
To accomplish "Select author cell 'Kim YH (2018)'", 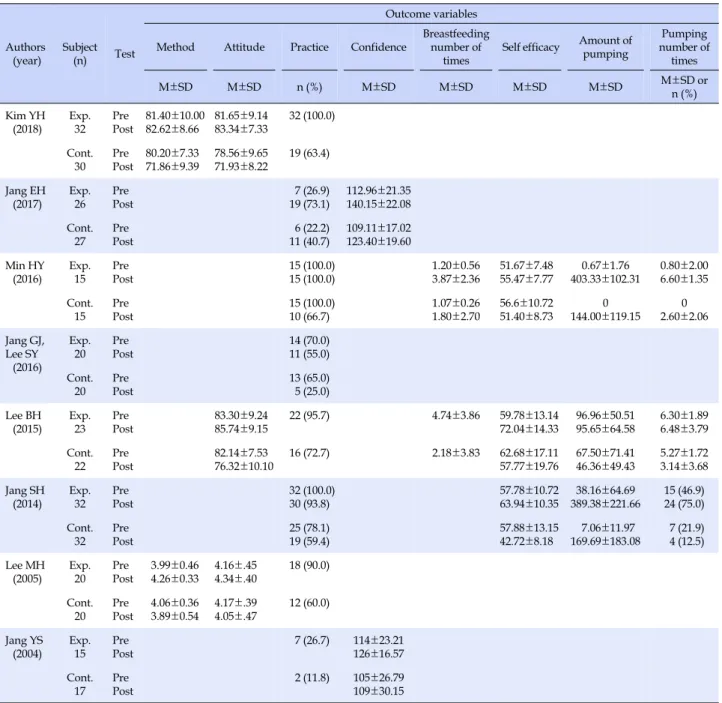I will tap(25, 122).
